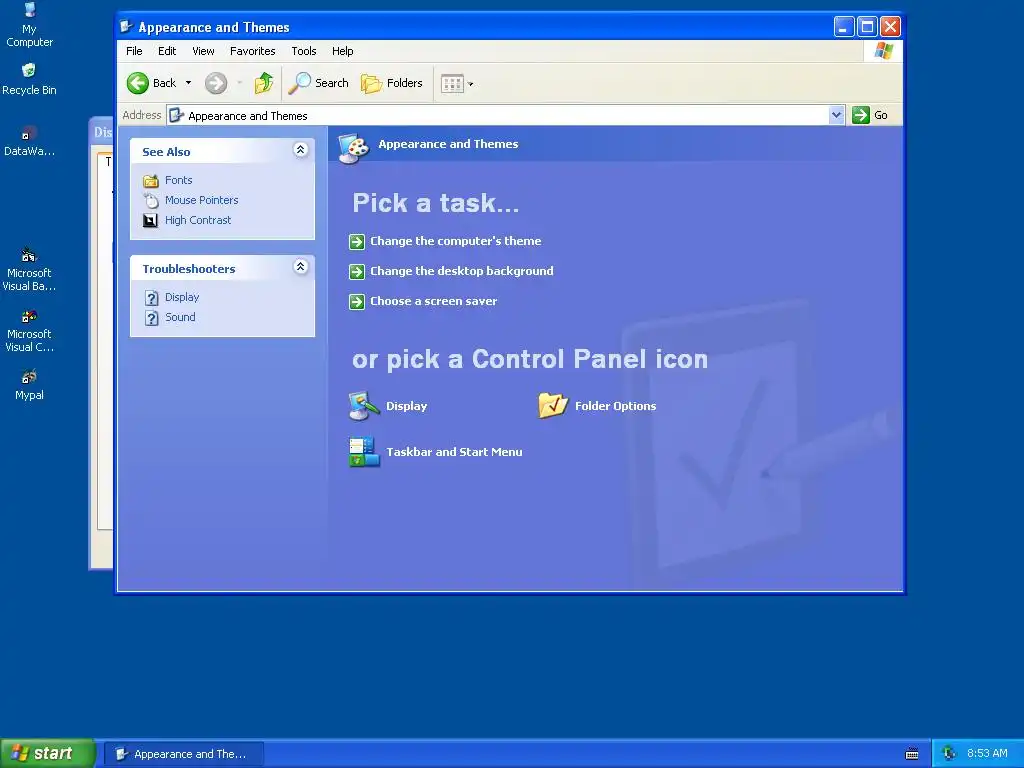Open the Sound troubleshooter link
Screen dimensions: 1024x768
(x=180, y=317)
